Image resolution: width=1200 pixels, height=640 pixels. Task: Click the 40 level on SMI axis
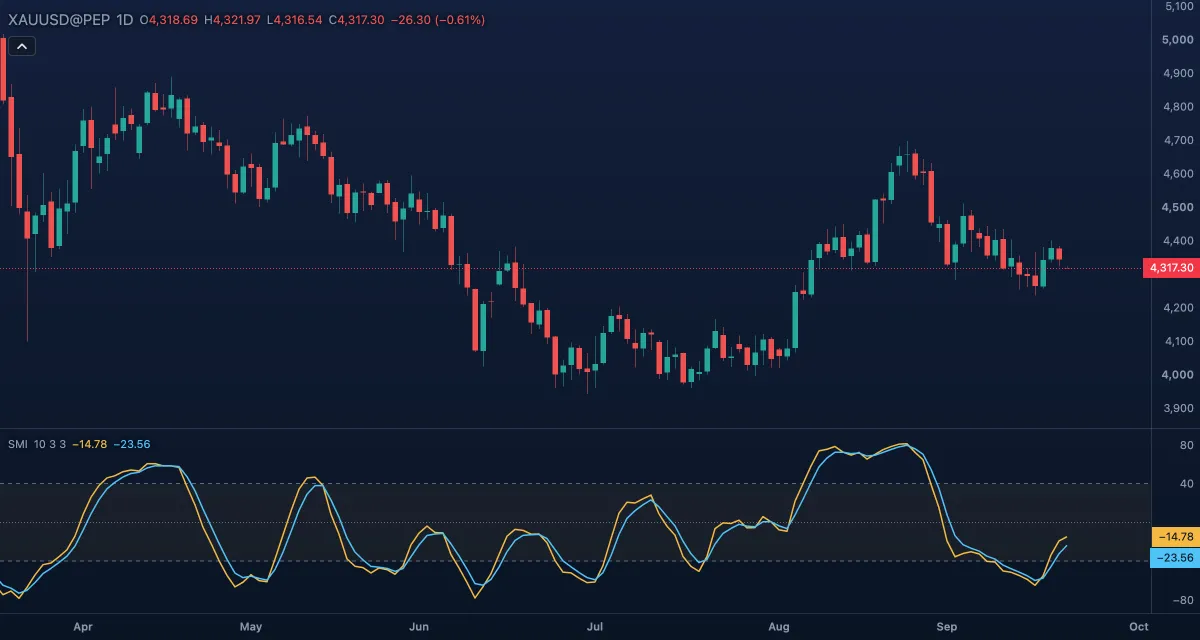(1185, 484)
